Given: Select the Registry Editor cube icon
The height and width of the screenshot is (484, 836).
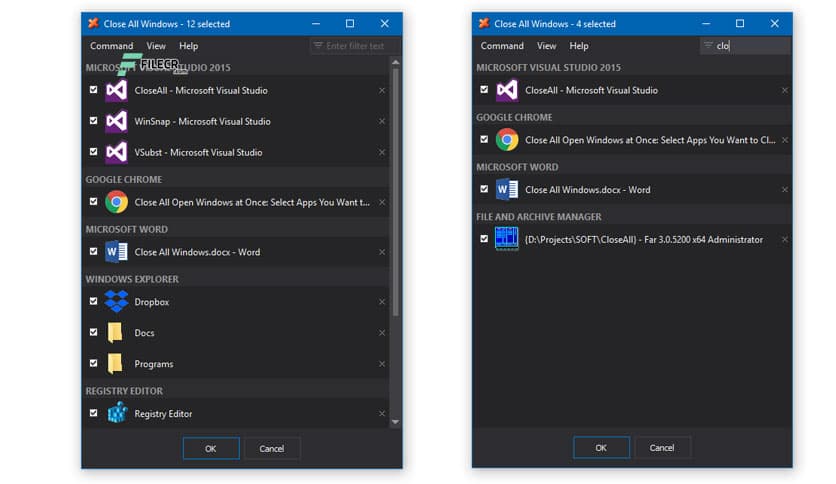Looking at the screenshot, I should point(117,413).
